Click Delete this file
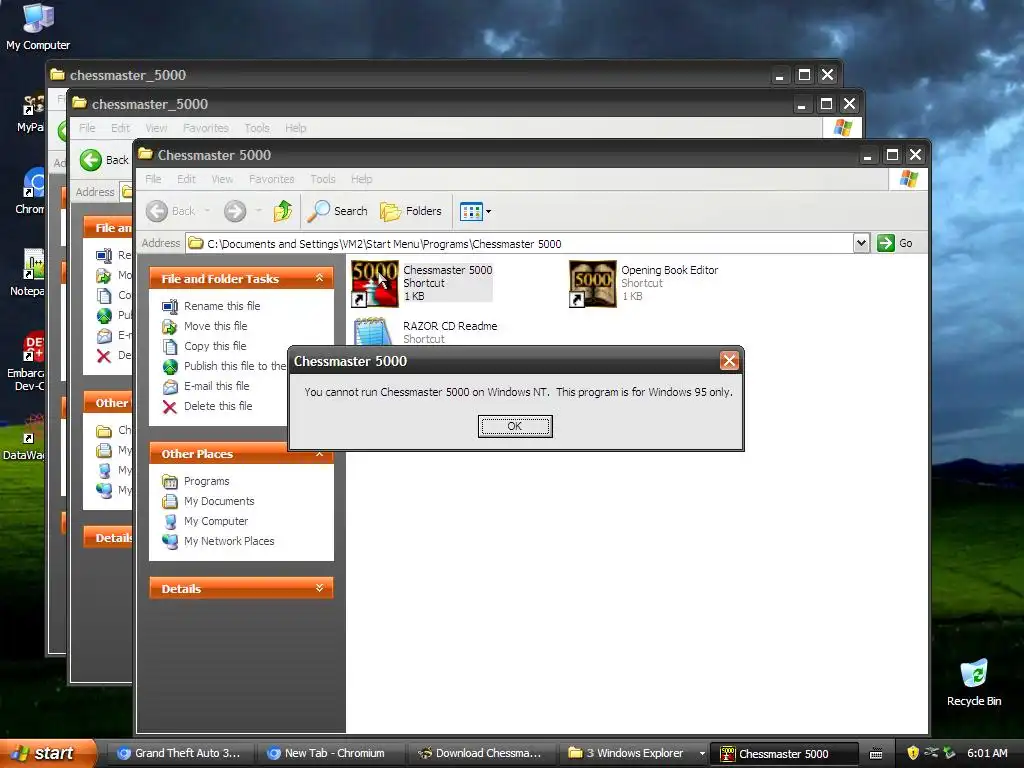The width and height of the screenshot is (1024, 768). (x=217, y=406)
